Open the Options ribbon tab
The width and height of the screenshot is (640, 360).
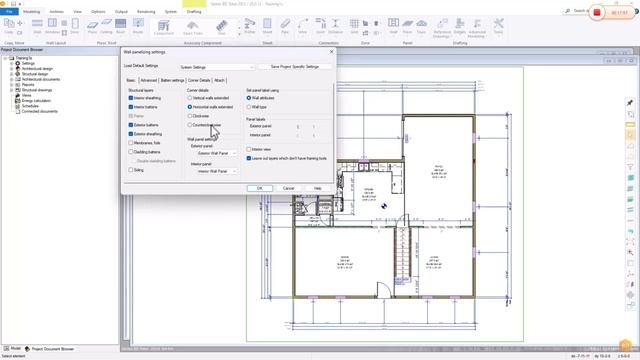[98, 12]
